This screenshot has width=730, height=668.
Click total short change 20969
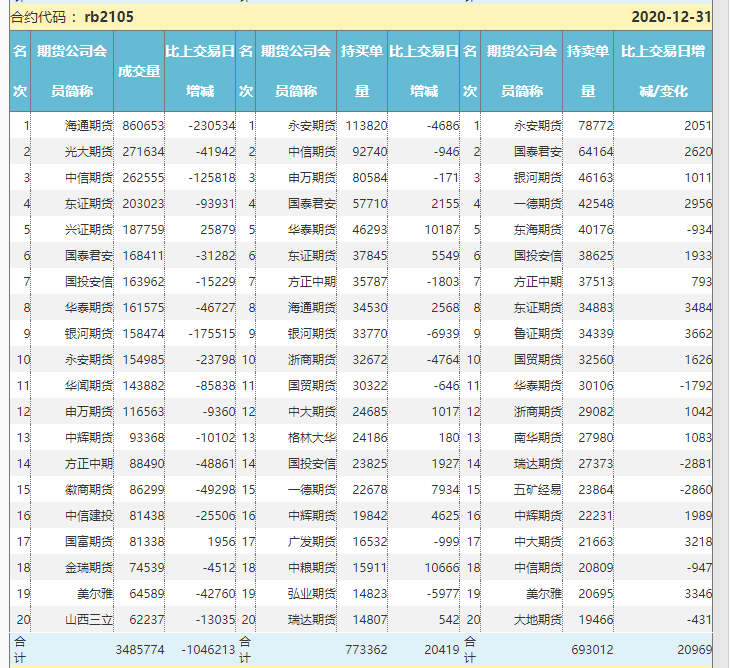[x=695, y=650]
